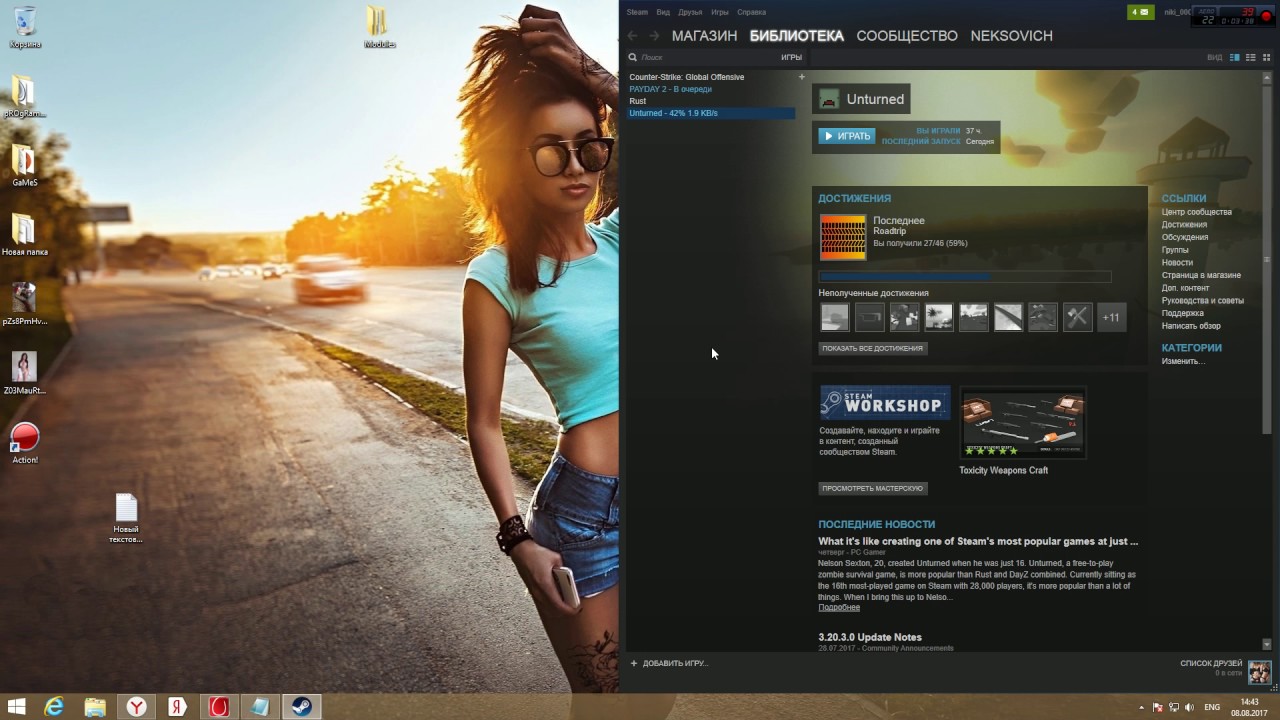Switch library to list view
The width and height of the screenshot is (1280, 720).
tap(1250, 57)
